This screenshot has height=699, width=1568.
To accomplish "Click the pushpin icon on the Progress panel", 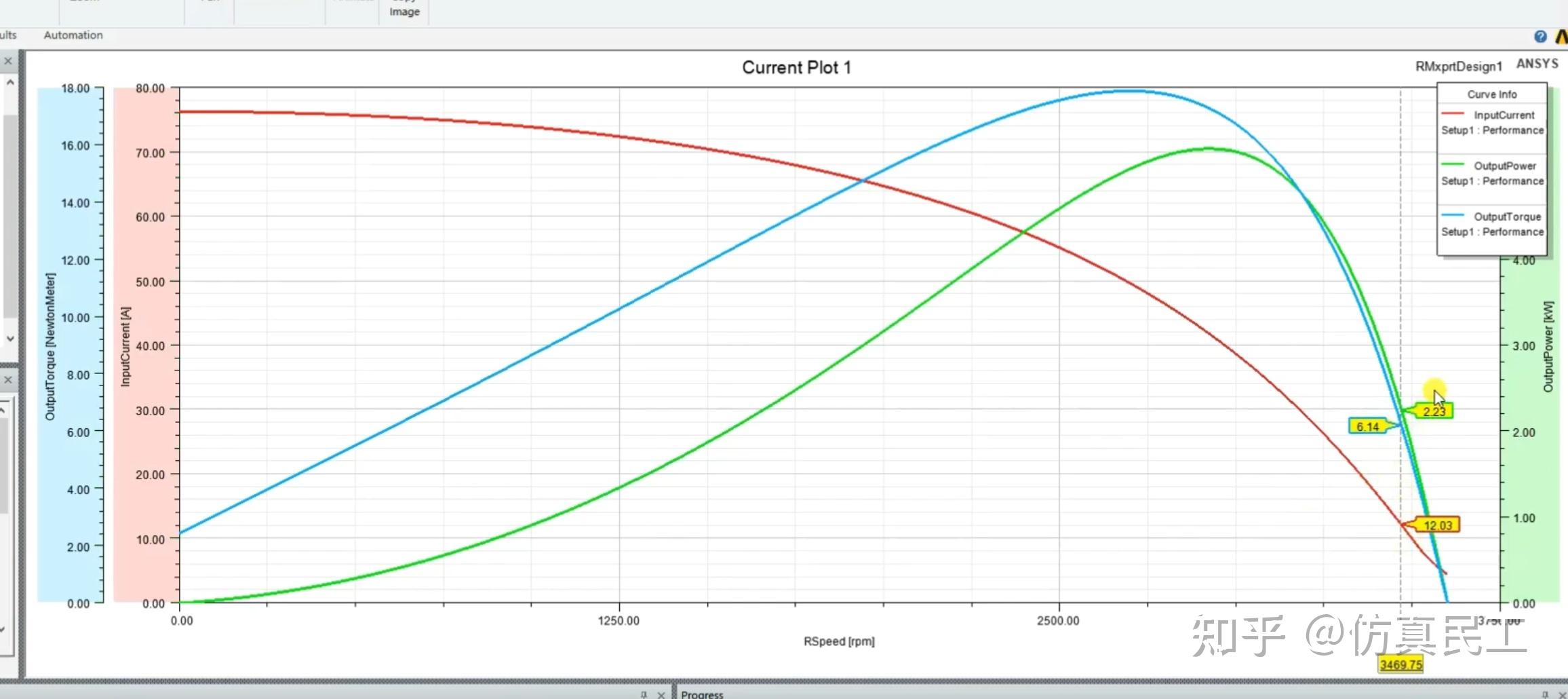I will pyautogui.click(x=642, y=694).
